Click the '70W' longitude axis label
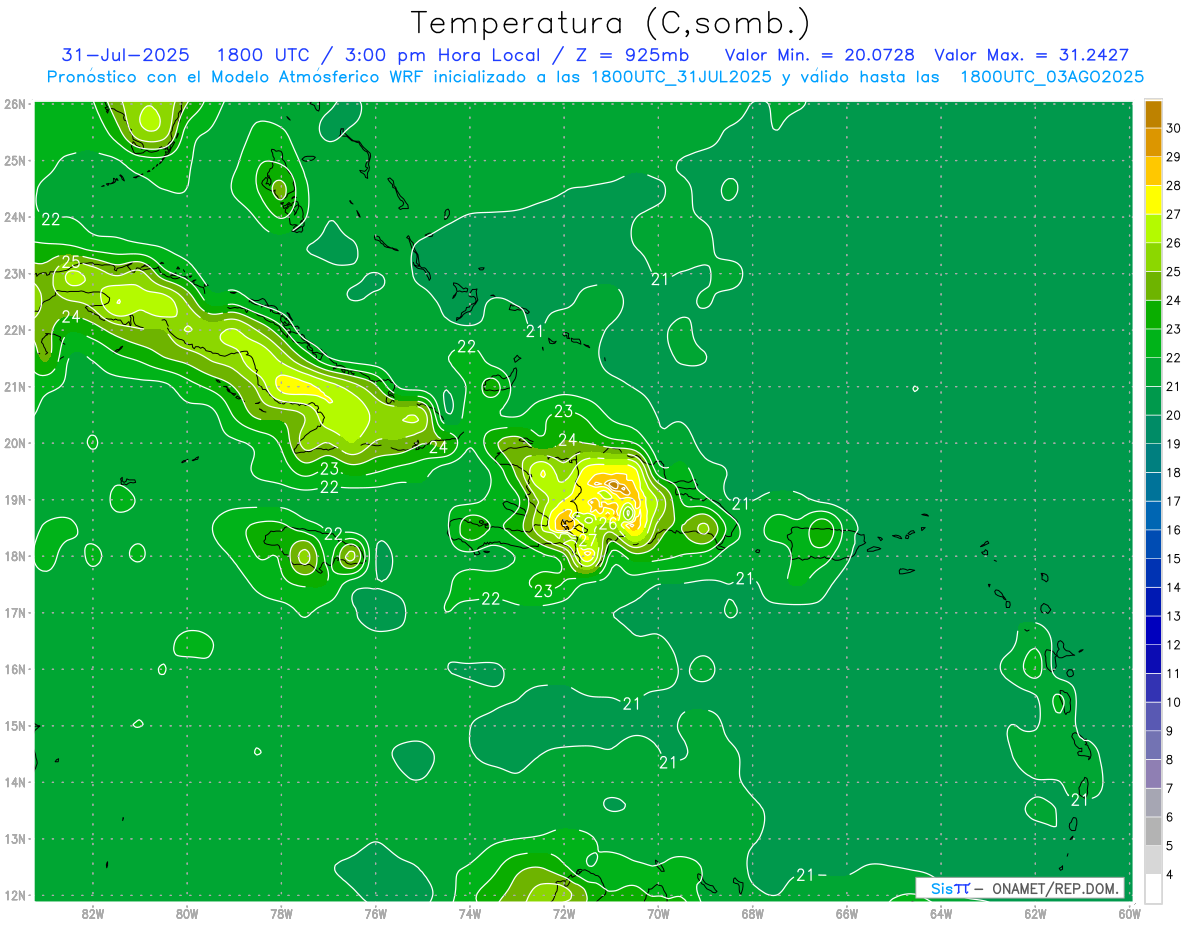The width and height of the screenshot is (1200, 927). click(x=658, y=912)
